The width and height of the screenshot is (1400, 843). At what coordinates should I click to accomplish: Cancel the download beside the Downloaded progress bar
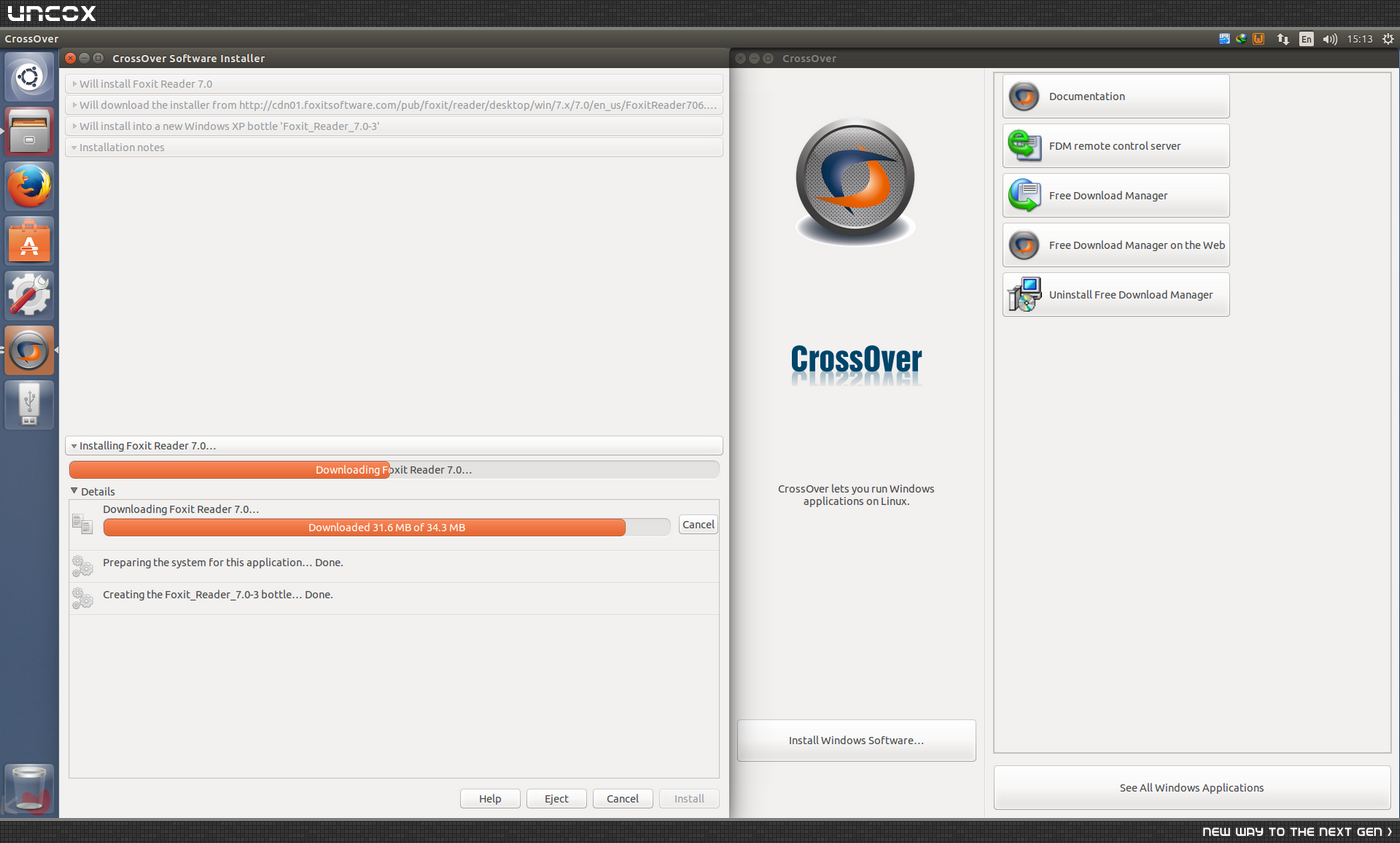coord(698,524)
